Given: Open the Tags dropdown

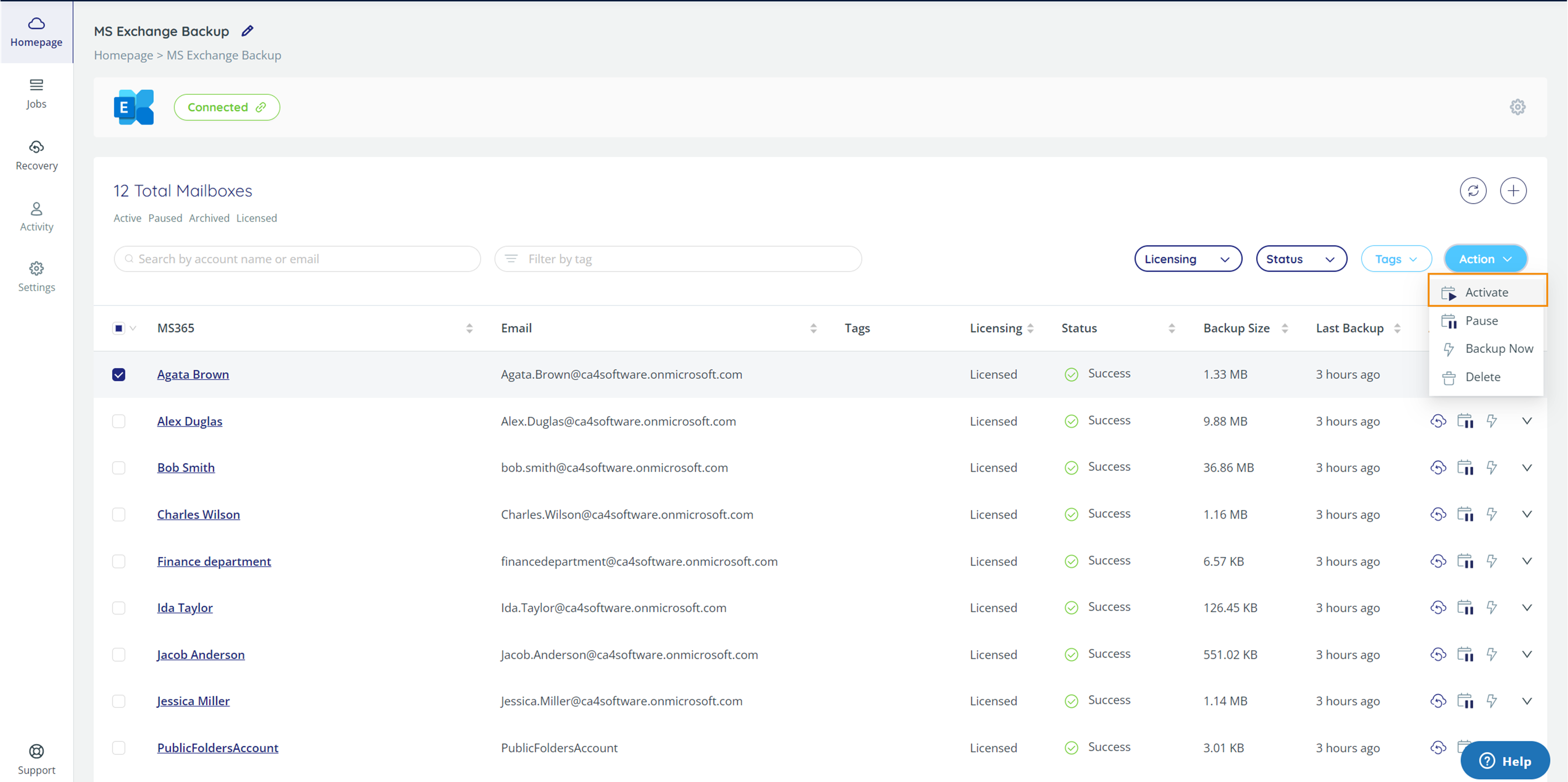Looking at the screenshot, I should click(x=1396, y=259).
